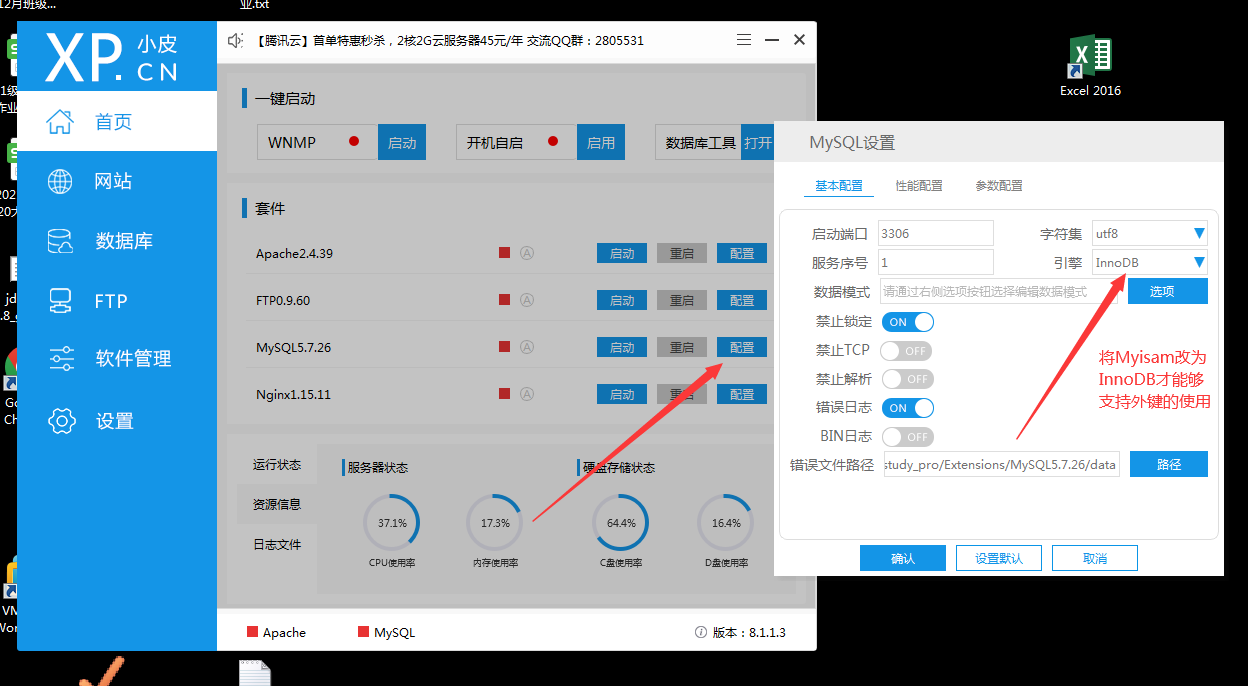Click 确认 in MySQL设置 dialog
Screen dimensions: 1248x686
tap(903, 558)
